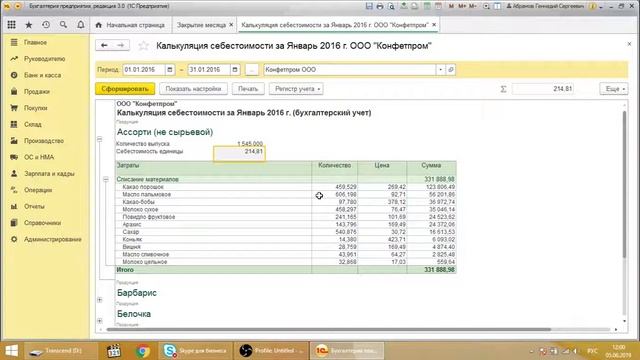Viewport: 640px width, 360px height.
Task: Open Favorites star in top panel
Action: tap(29, 25)
